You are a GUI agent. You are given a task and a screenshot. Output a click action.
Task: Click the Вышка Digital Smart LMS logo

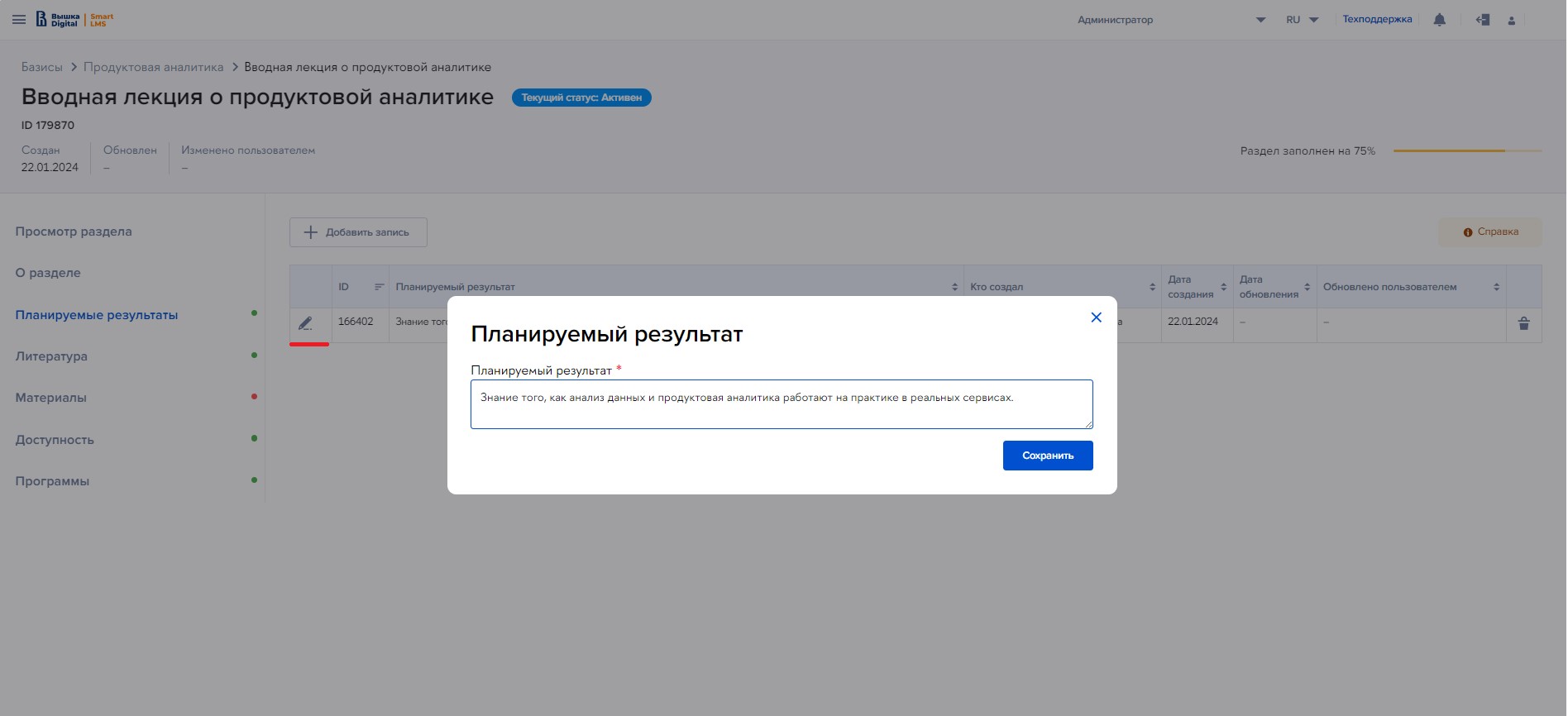pos(75,20)
